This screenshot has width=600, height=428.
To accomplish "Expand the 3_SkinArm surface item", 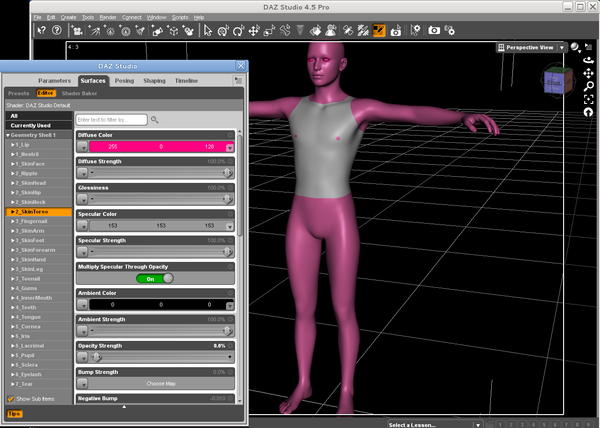I will [x=13, y=231].
